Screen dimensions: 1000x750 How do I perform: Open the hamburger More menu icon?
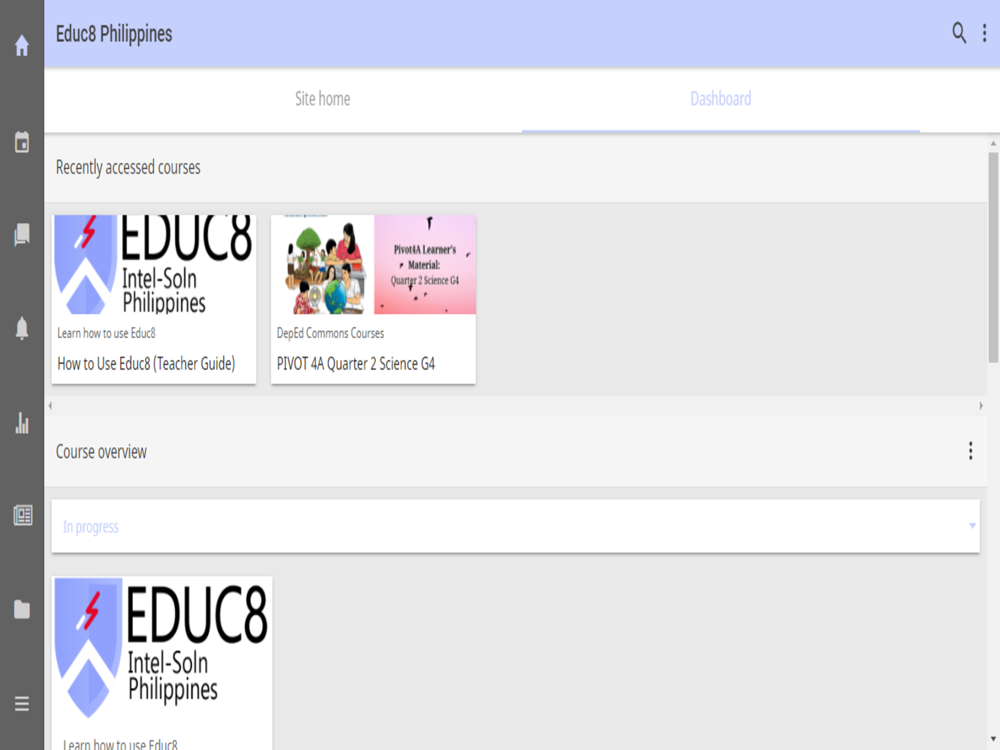(22, 703)
